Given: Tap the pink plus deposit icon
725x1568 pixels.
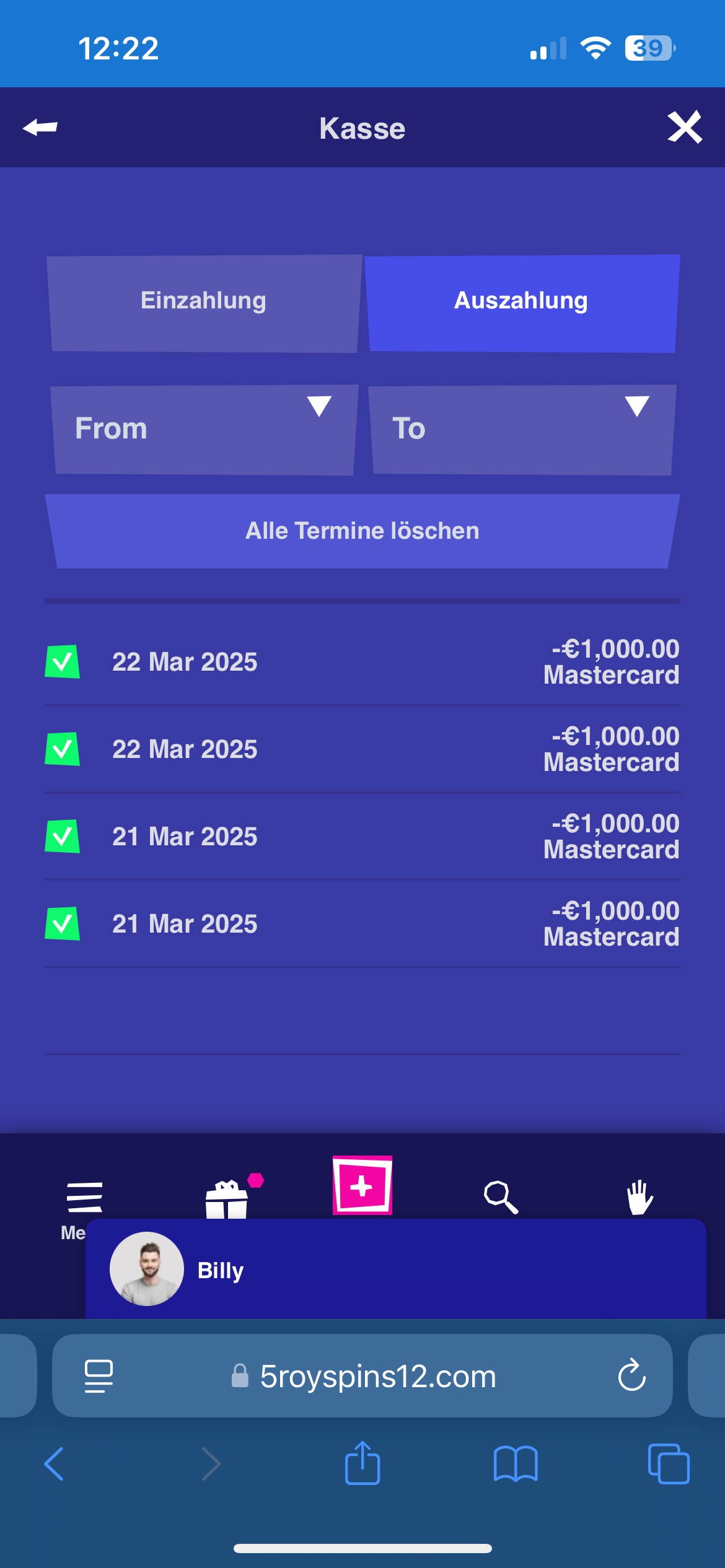Looking at the screenshot, I should (362, 1185).
